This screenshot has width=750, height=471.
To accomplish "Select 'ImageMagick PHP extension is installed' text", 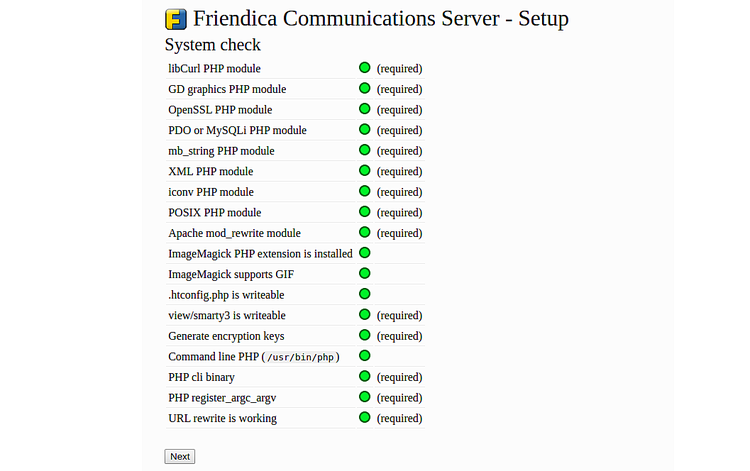I will (260, 253).
